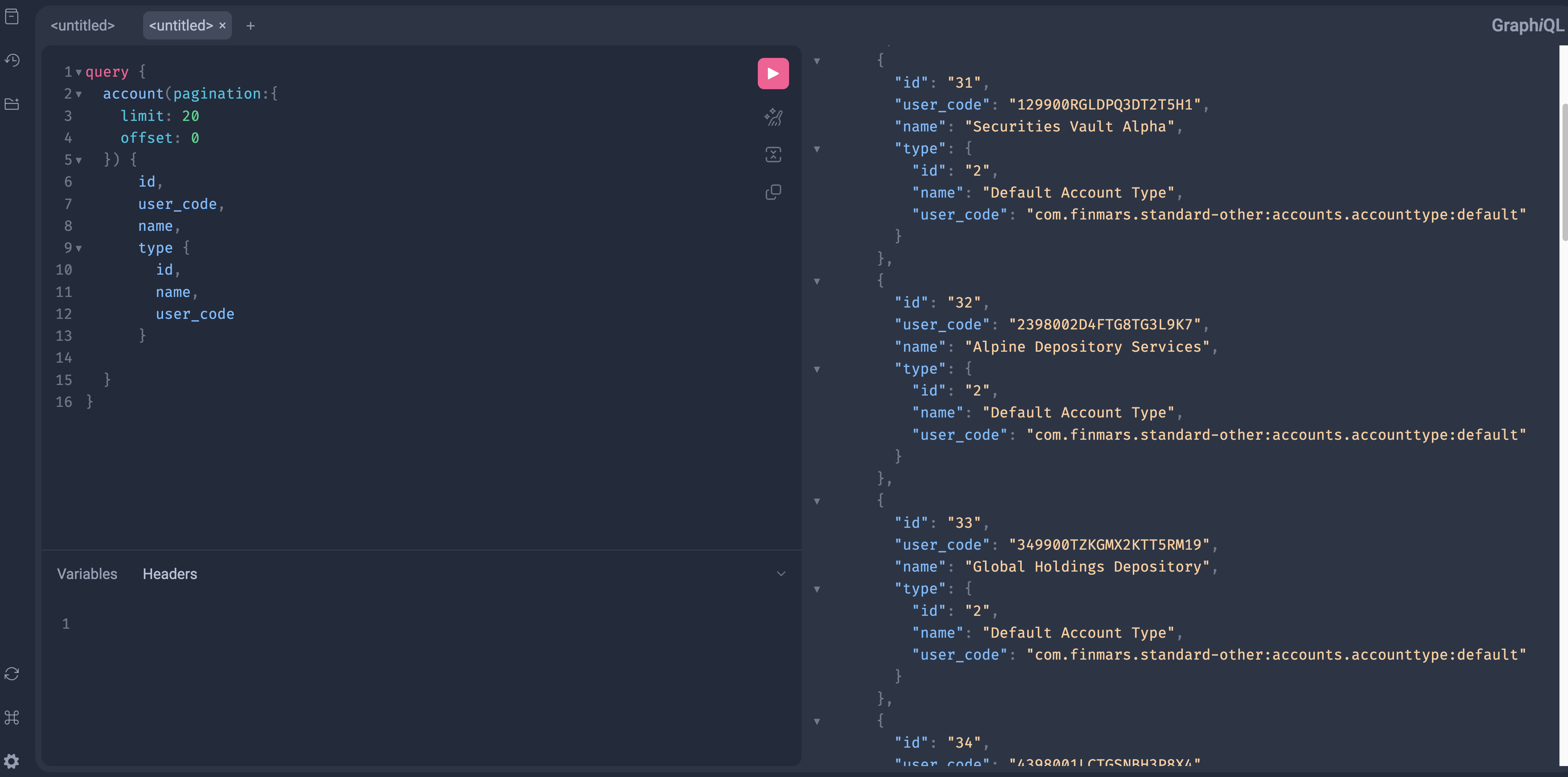Click the re-fetch schema icon
Viewport: 1568px width, 777px height.
pos(12,673)
